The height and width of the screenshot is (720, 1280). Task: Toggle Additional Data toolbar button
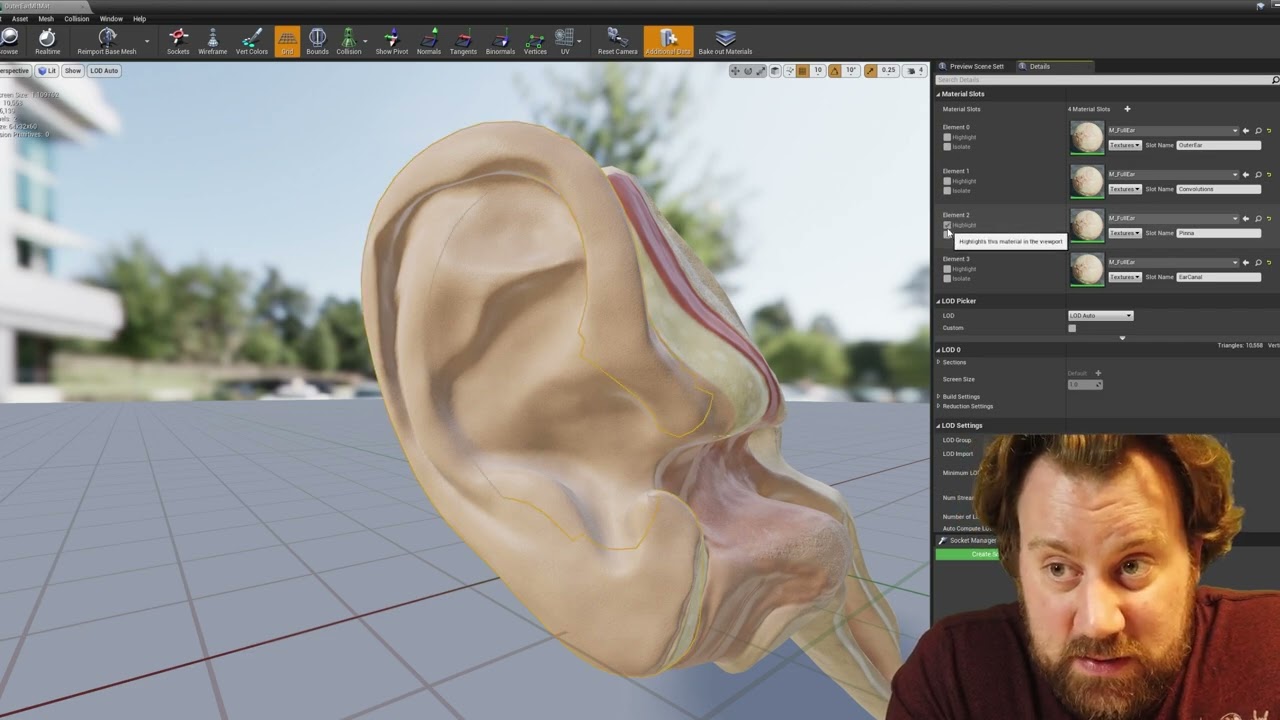pyautogui.click(x=668, y=39)
